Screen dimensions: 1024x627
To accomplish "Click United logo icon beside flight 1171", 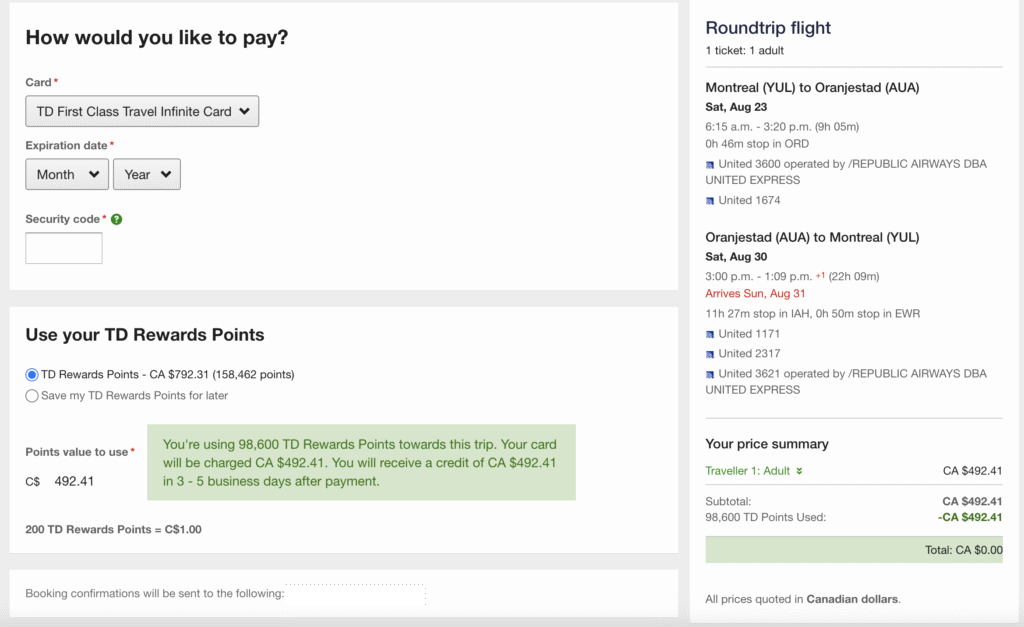I will [x=710, y=334].
